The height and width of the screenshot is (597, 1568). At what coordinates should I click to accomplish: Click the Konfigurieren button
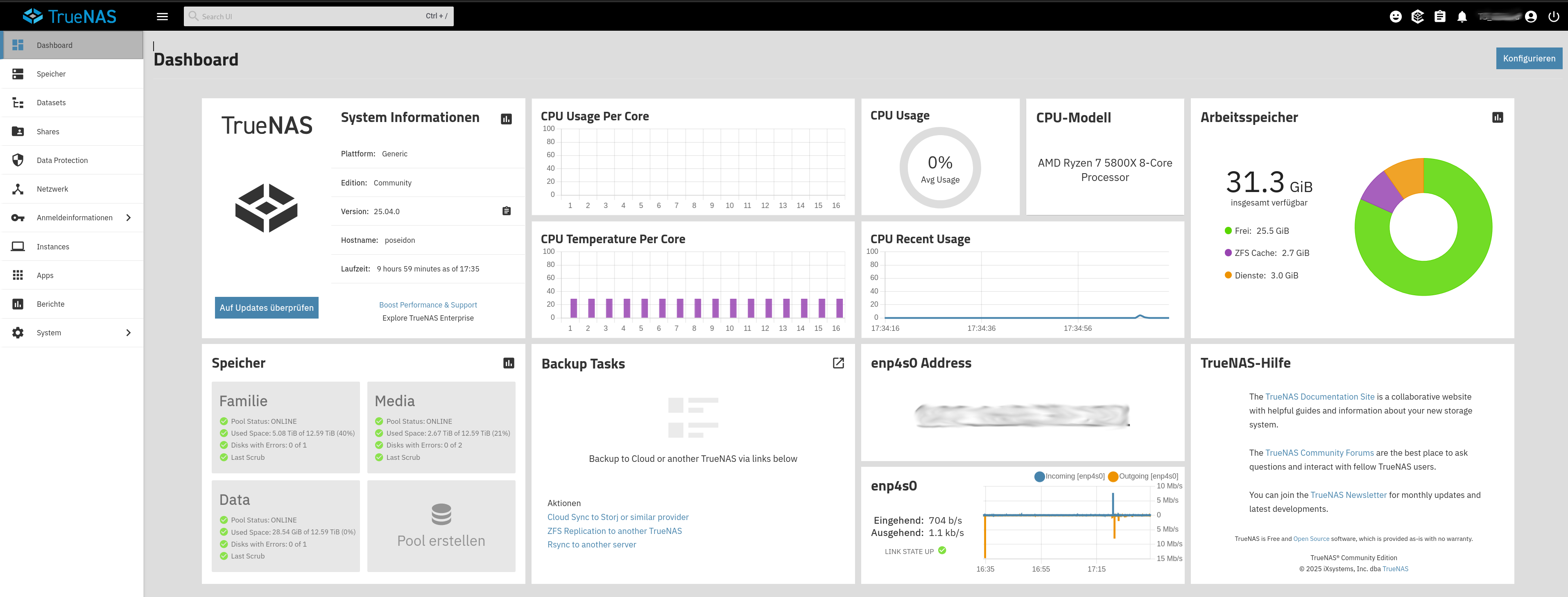(x=1528, y=59)
